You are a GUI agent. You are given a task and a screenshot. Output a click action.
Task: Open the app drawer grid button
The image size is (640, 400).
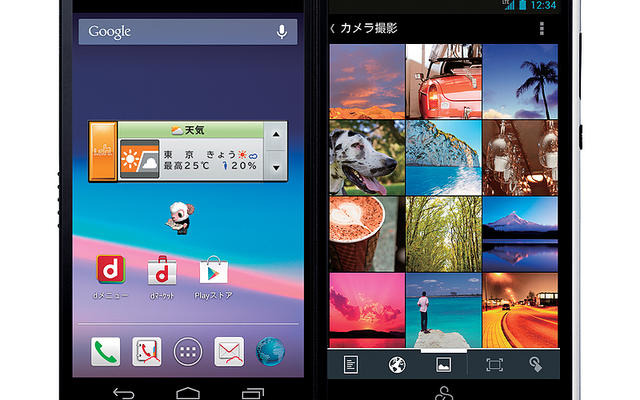point(188,351)
